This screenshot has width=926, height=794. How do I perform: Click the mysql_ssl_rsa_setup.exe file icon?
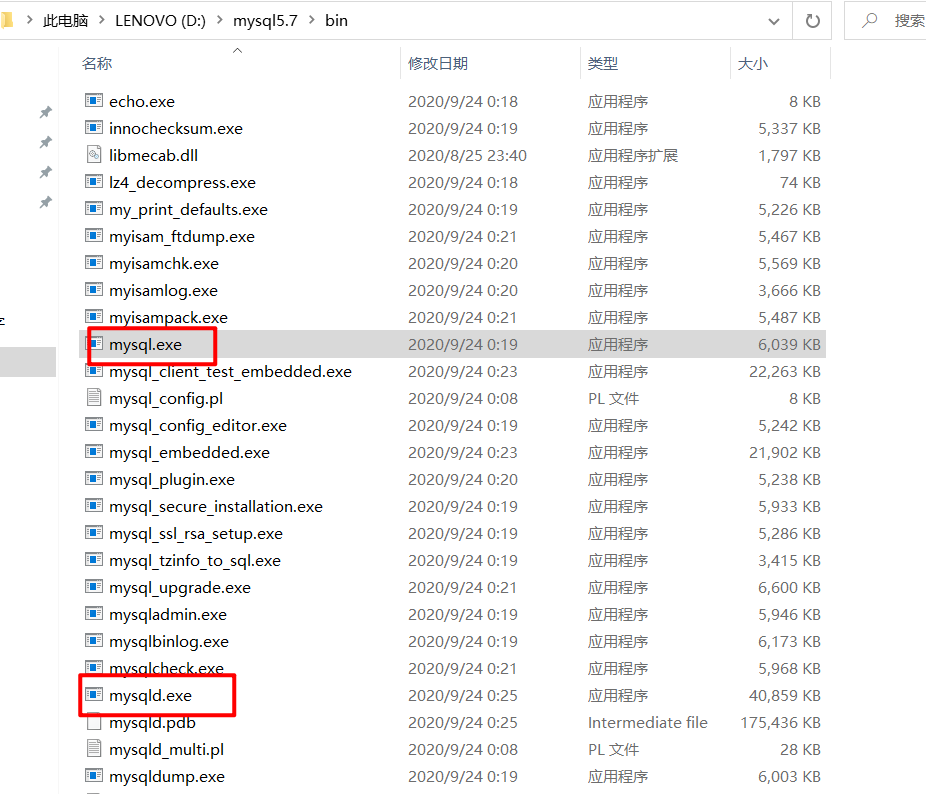[x=94, y=532]
